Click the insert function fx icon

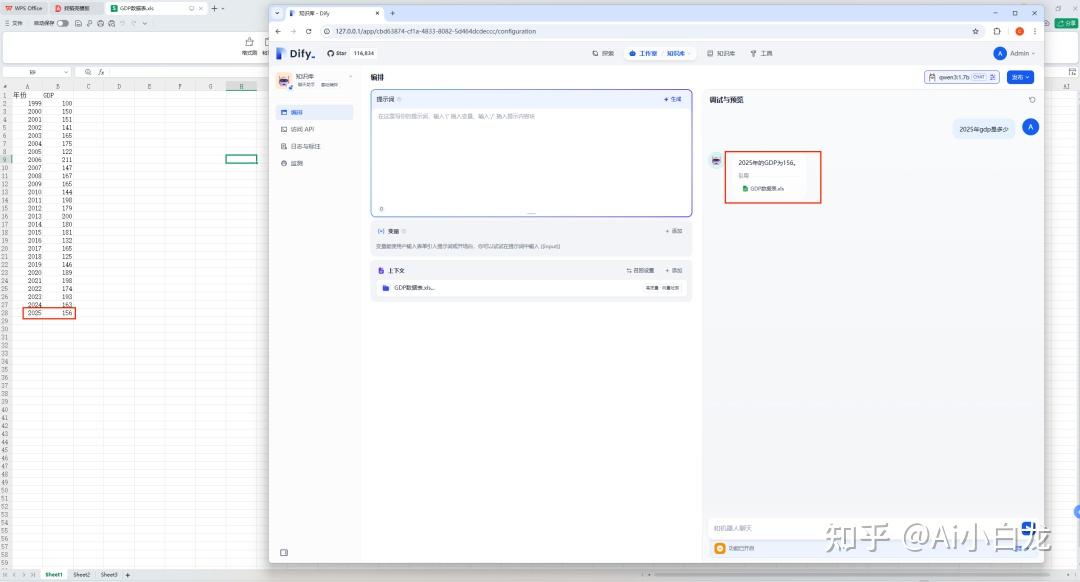tap(101, 72)
